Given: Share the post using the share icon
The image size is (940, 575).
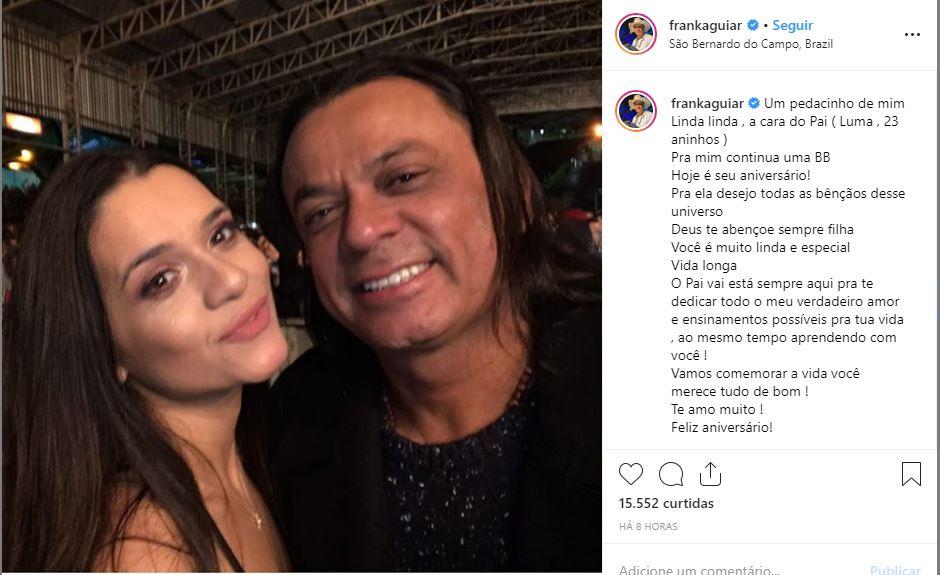Looking at the screenshot, I should [710, 473].
